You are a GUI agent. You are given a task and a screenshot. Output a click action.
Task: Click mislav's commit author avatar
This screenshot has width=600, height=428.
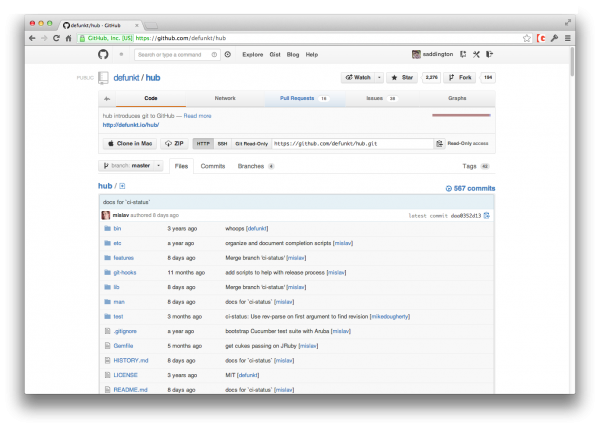(x=106, y=215)
